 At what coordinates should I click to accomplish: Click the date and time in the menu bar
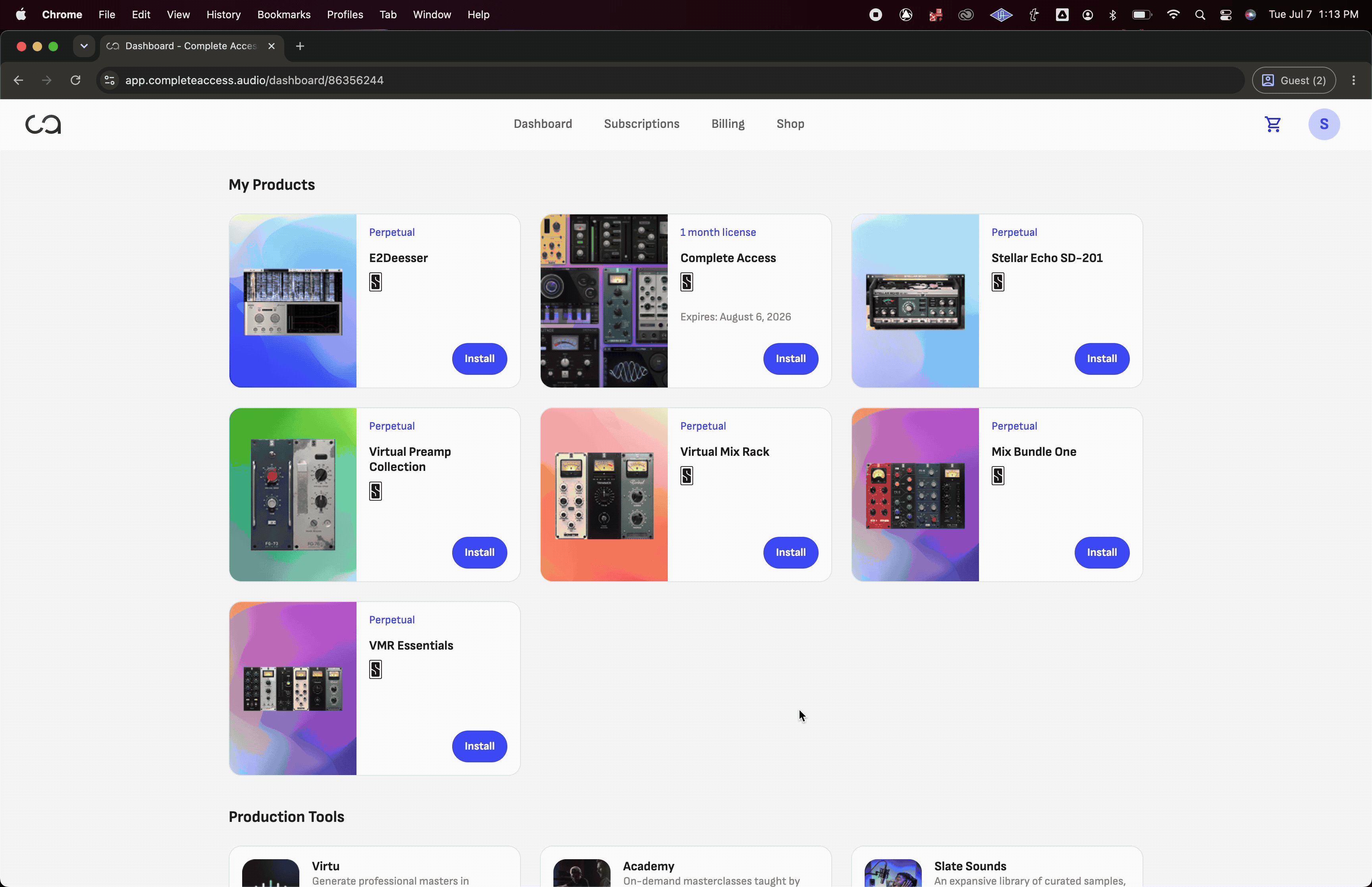pyautogui.click(x=1313, y=14)
